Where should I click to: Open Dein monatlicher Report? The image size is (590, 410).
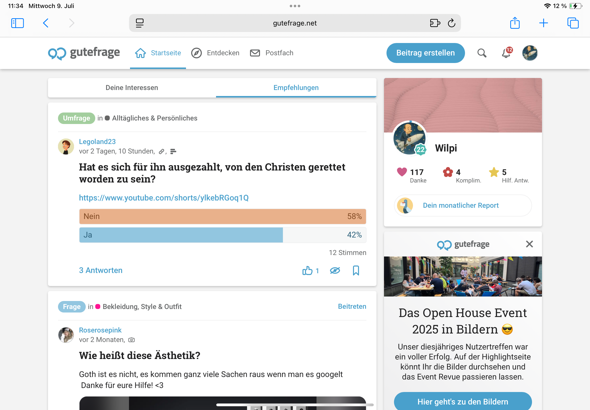click(463, 205)
